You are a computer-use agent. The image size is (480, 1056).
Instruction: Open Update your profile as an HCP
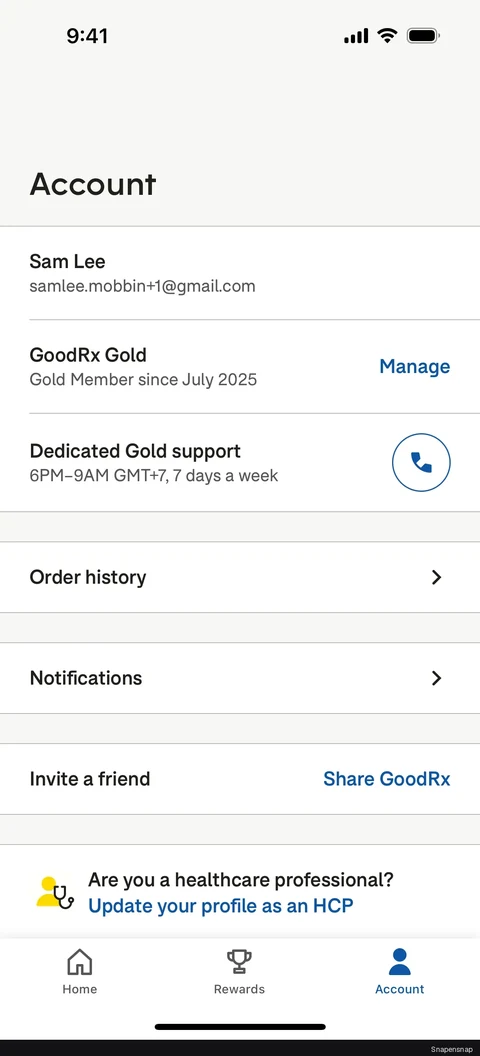point(221,906)
